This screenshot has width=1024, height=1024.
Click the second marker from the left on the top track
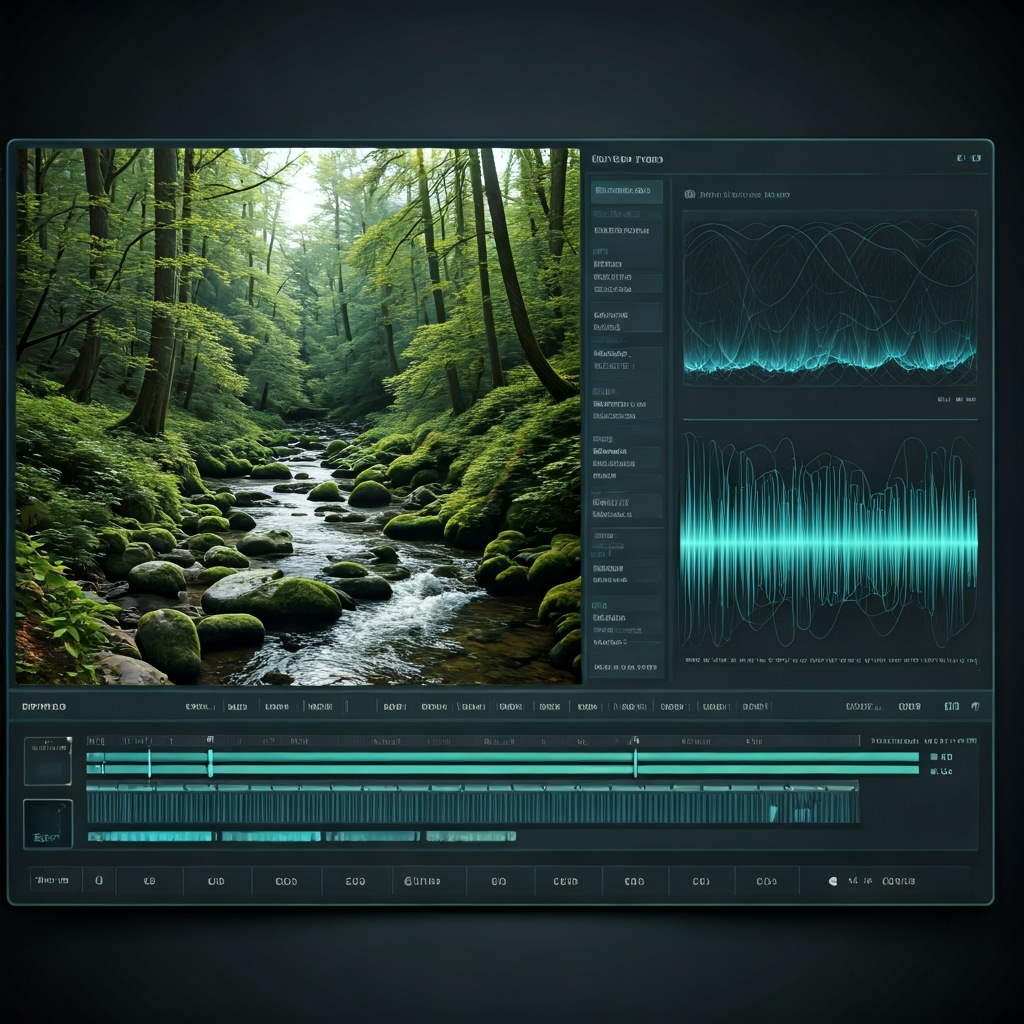[x=210, y=762]
